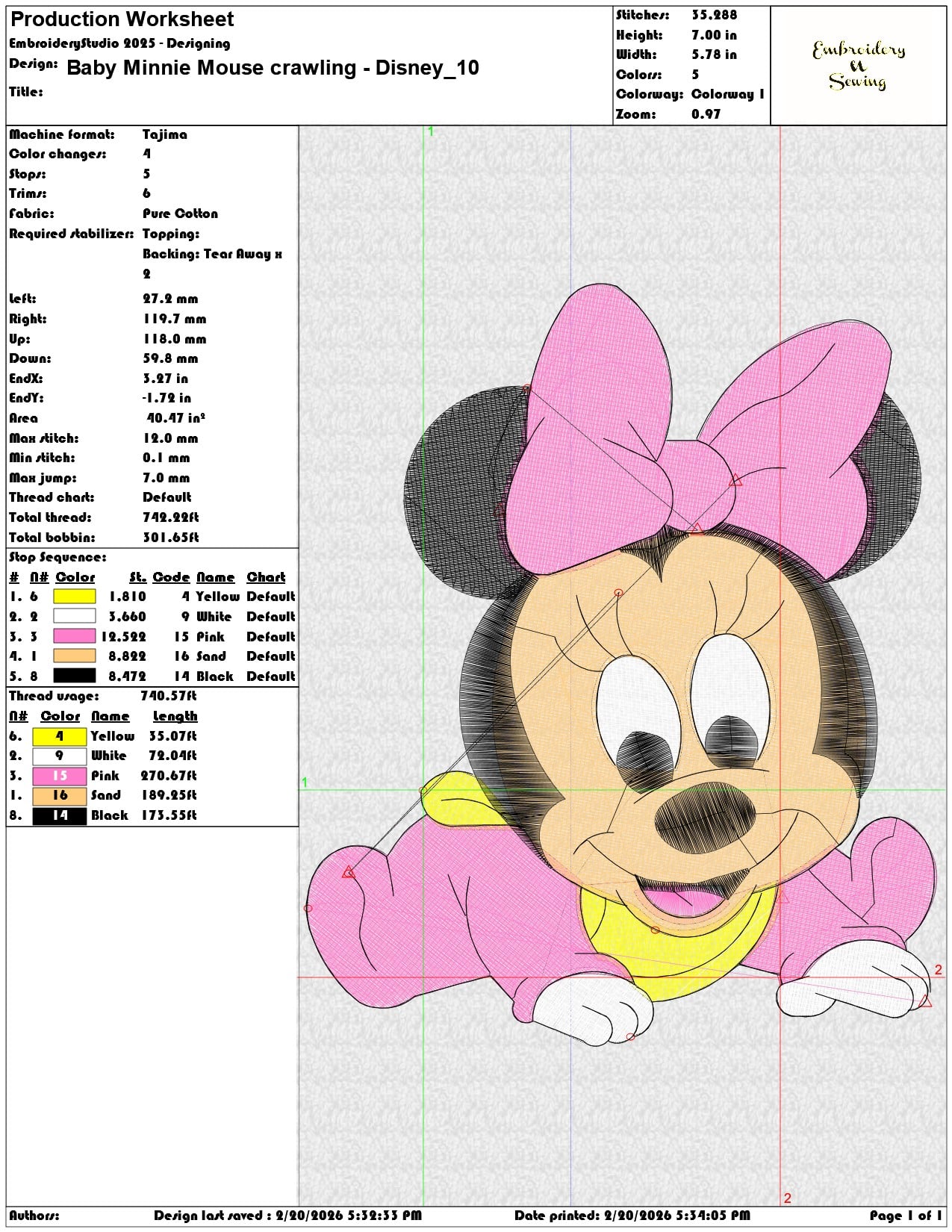Click the stitch count '8,472' for Black
Screen dimensions: 952x1232
point(128,676)
